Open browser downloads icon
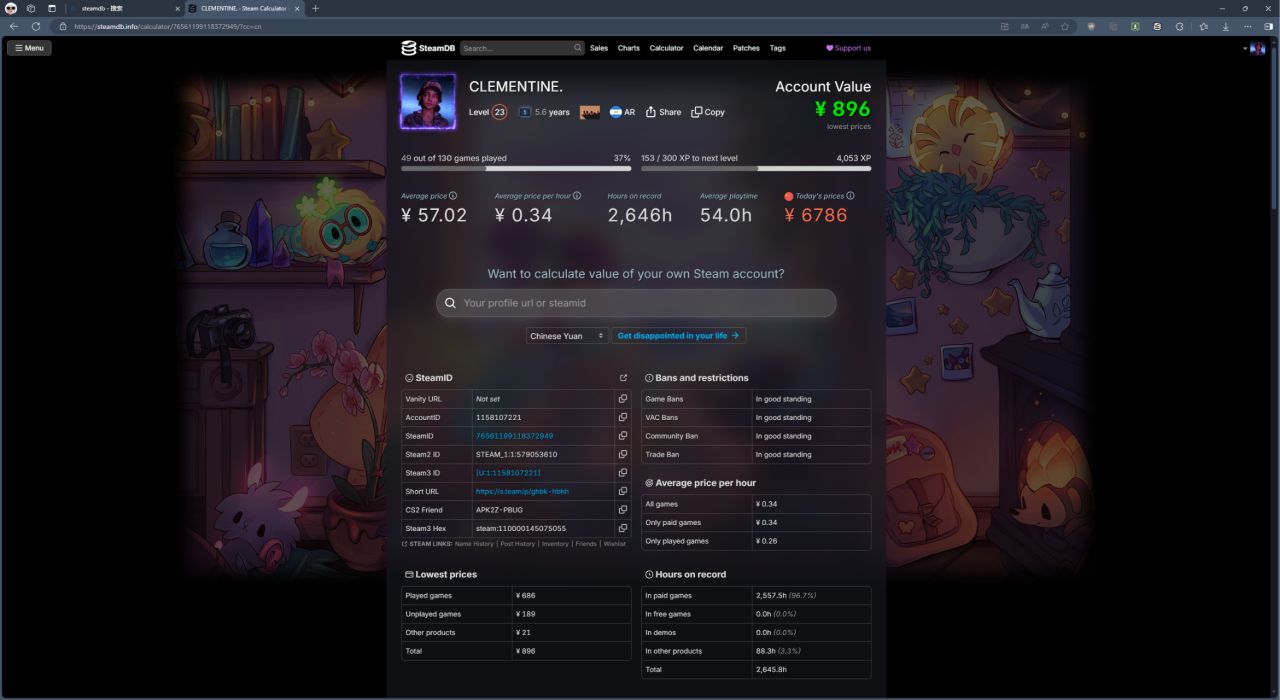The width and height of the screenshot is (1280, 700). point(1226,26)
